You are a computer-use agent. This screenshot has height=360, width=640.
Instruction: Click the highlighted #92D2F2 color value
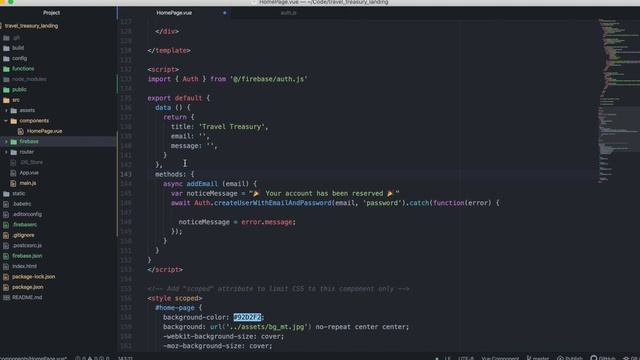[x=247, y=317]
